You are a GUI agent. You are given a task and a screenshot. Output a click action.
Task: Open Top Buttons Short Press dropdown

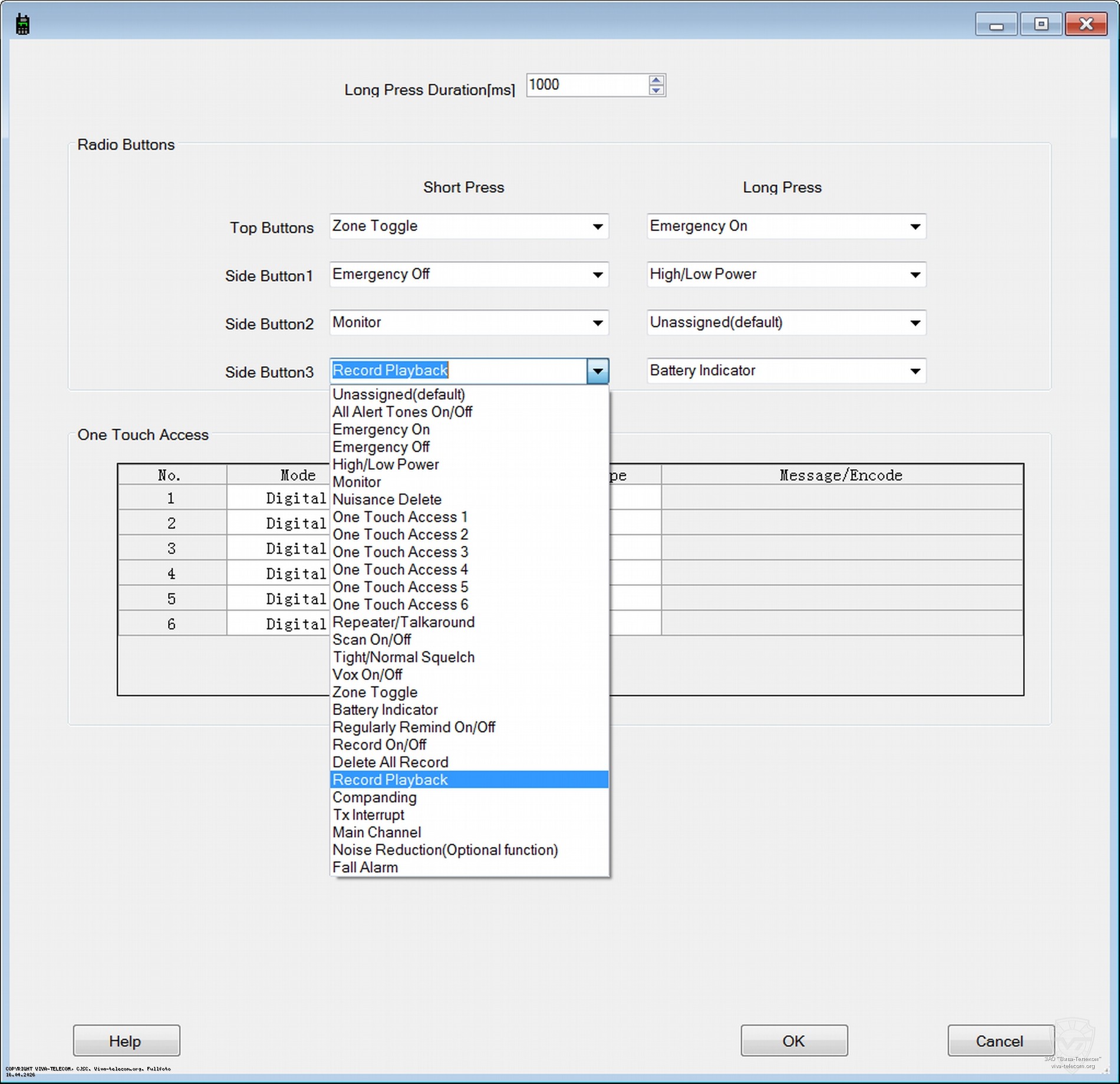click(x=597, y=227)
